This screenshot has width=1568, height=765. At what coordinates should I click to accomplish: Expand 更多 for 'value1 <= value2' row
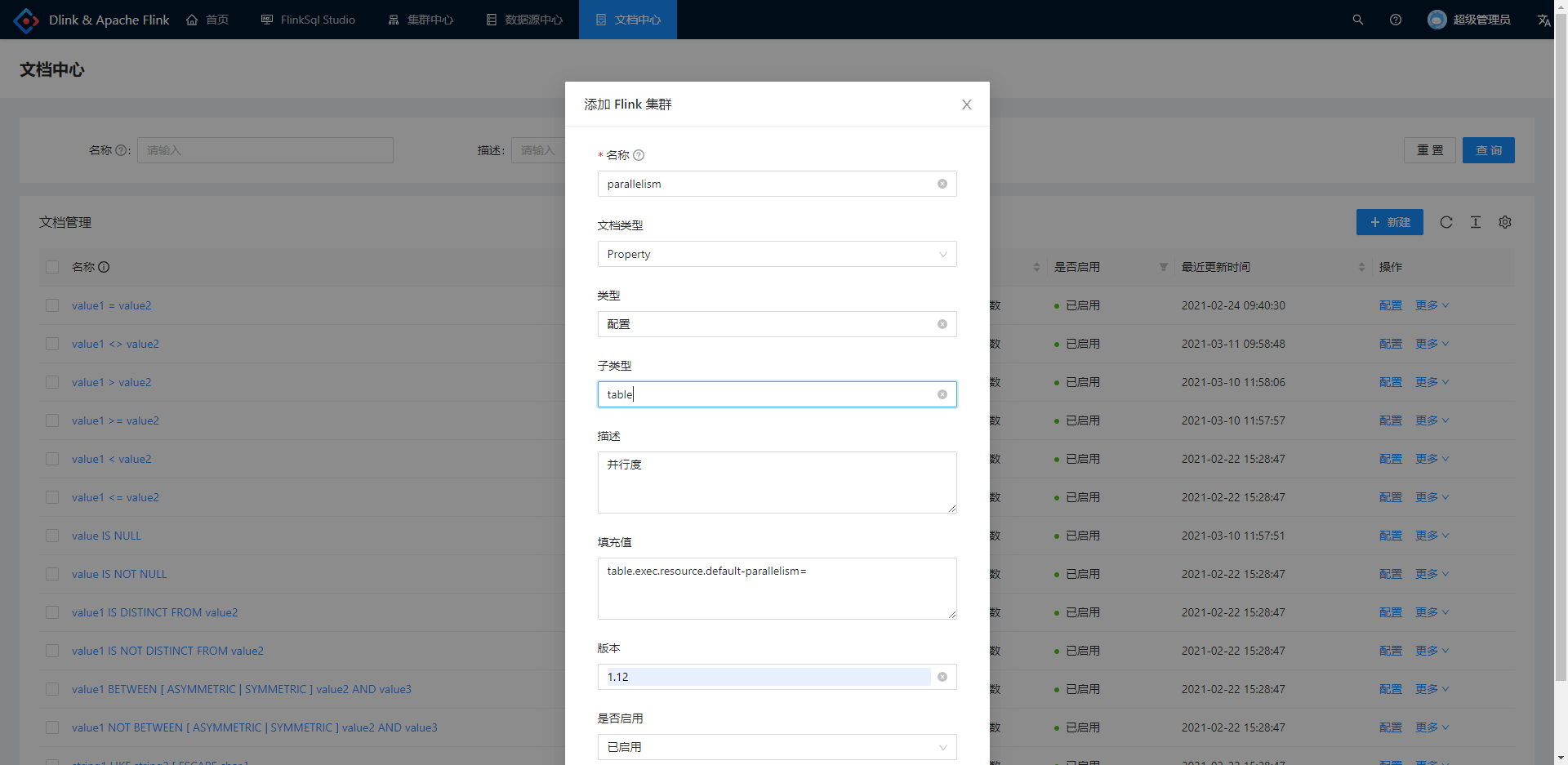click(x=1432, y=497)
